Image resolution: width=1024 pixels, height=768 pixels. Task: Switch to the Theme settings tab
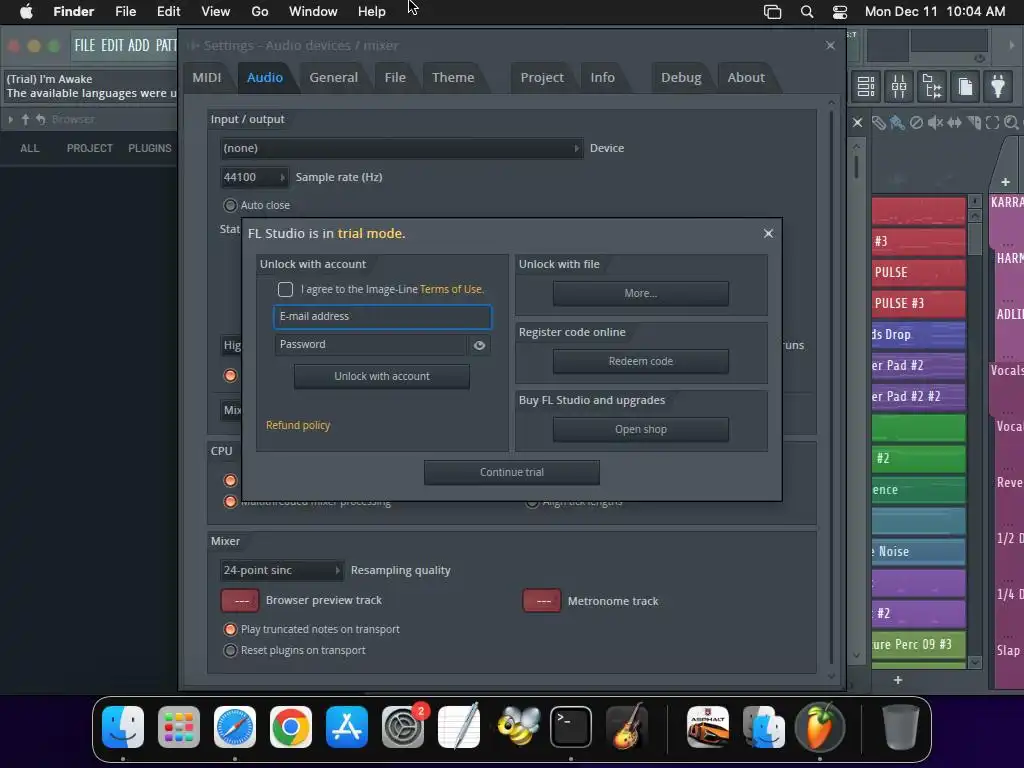[x=453, y=77]
